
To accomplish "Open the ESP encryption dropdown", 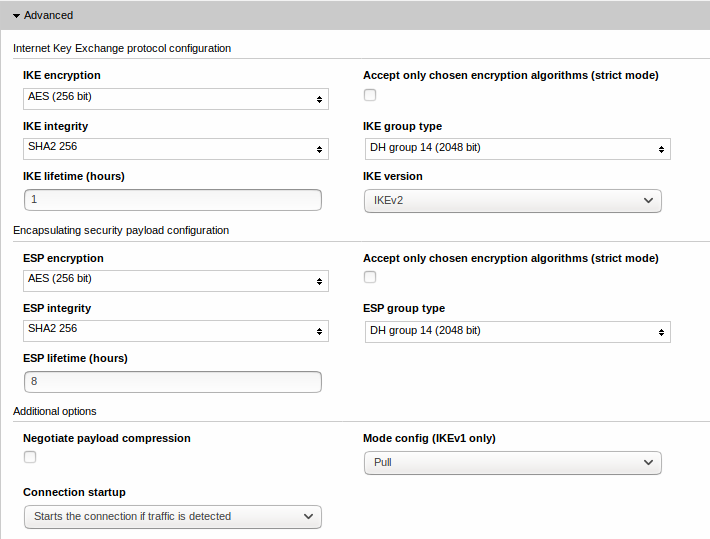I will pyautogui.click(x=176, y=281).
